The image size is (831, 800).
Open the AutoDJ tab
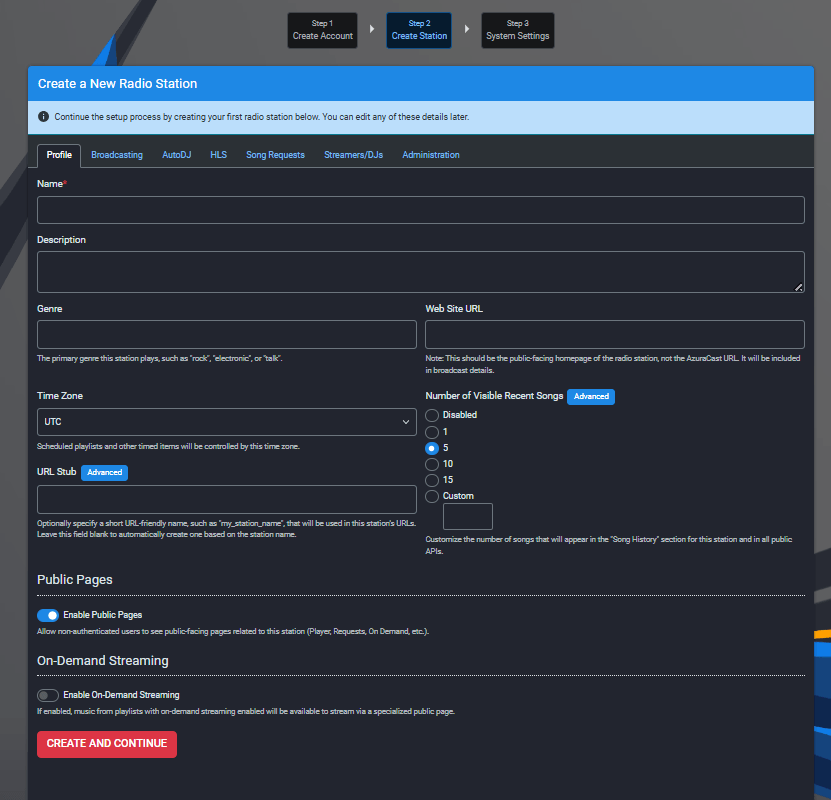(176, 155)
